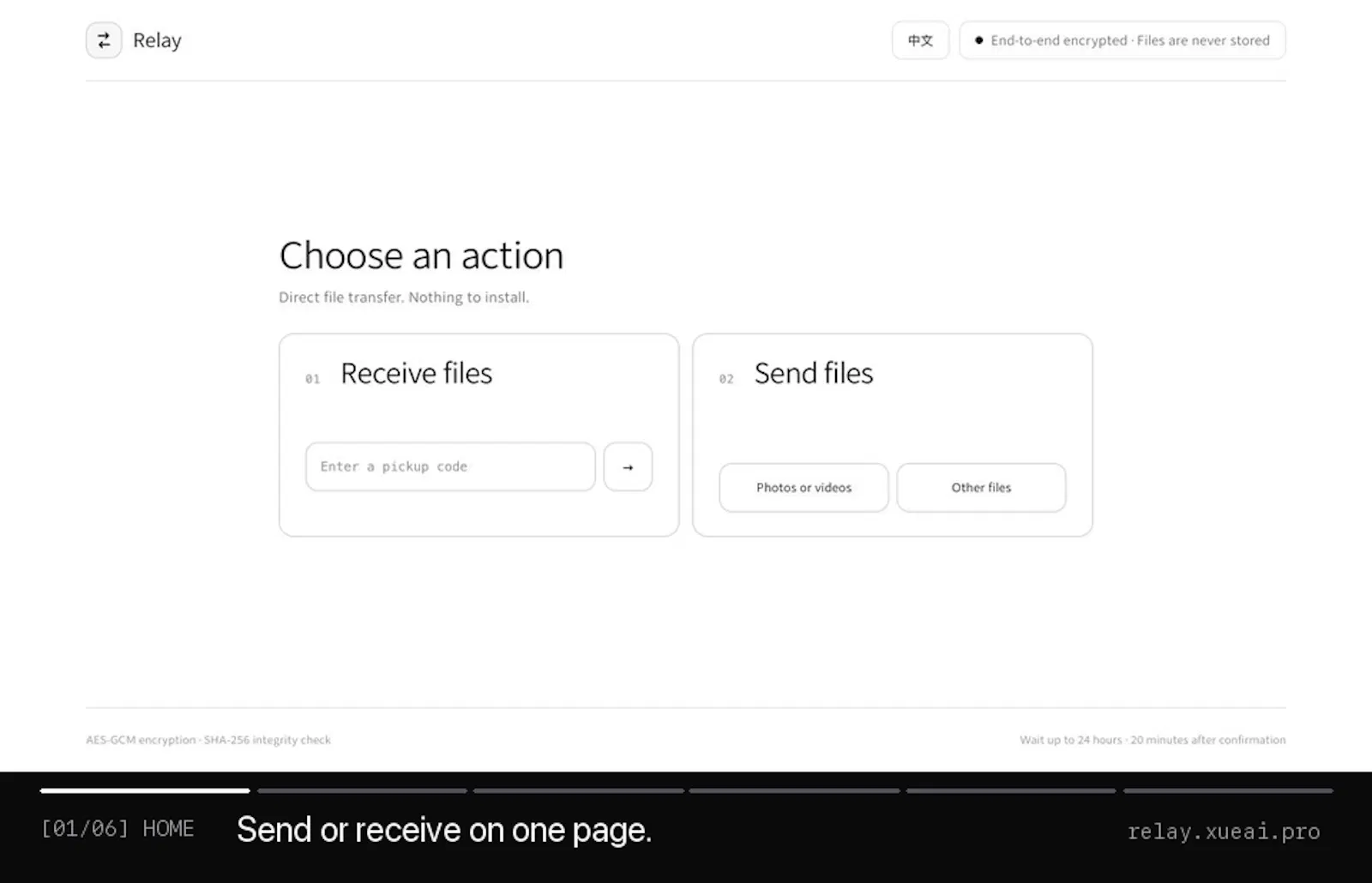Click the relay.xueai.pro address text
The width and height of the screenshot is (1372, 883).
coord(1224,831)
